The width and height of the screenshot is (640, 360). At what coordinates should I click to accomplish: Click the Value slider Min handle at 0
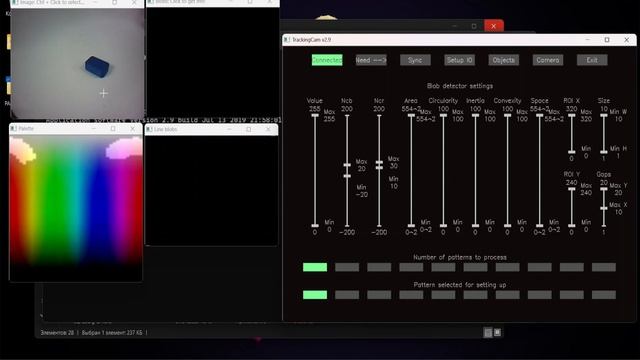tap(315, 225)
